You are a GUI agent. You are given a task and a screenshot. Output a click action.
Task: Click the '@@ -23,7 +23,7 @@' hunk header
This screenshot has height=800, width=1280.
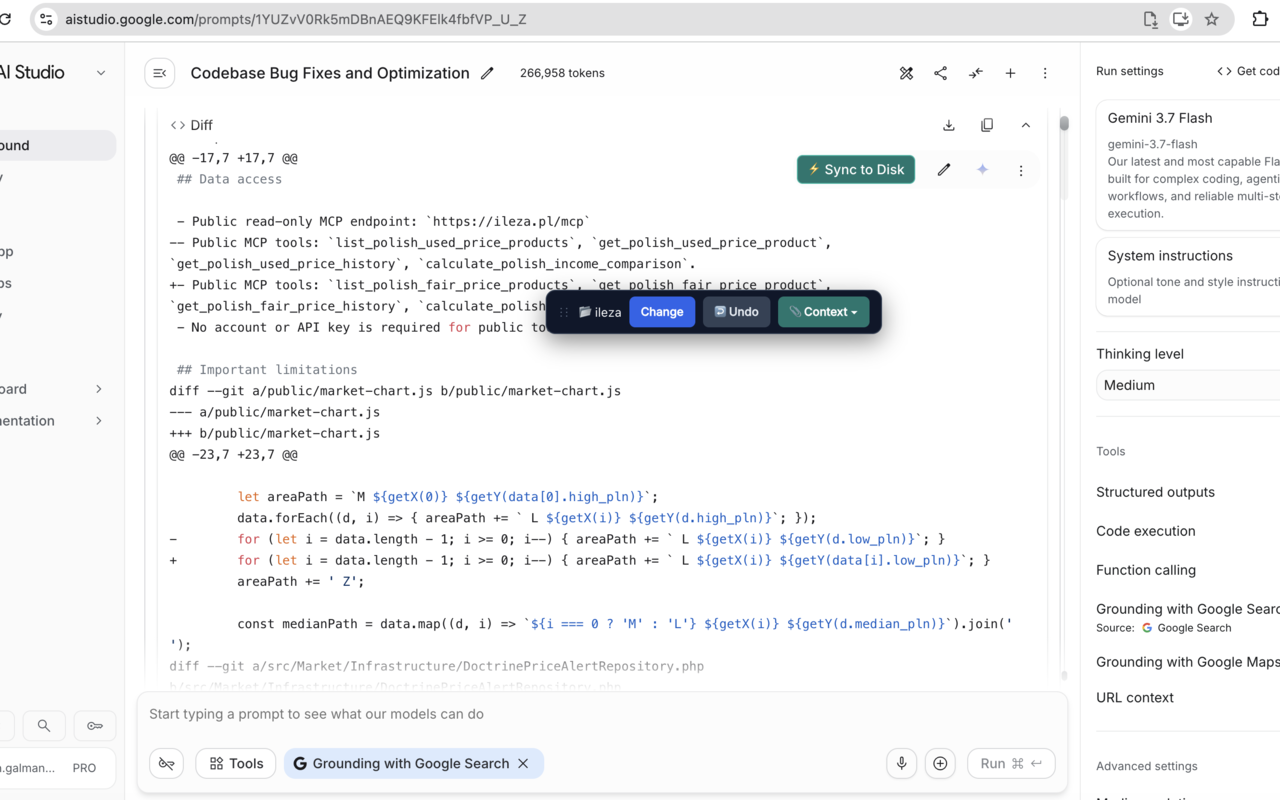click(233, 454)
